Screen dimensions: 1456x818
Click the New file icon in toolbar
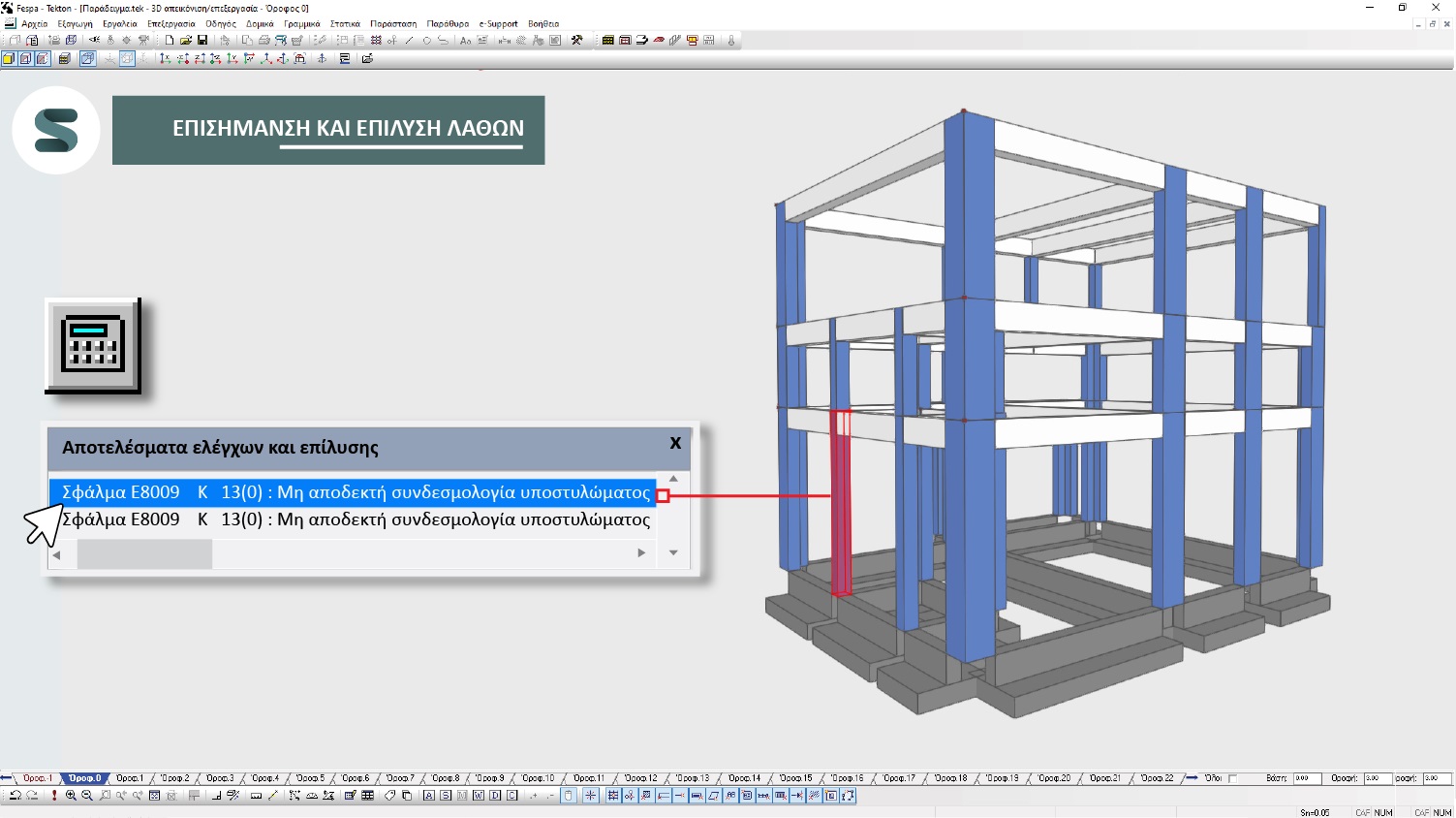170,41
